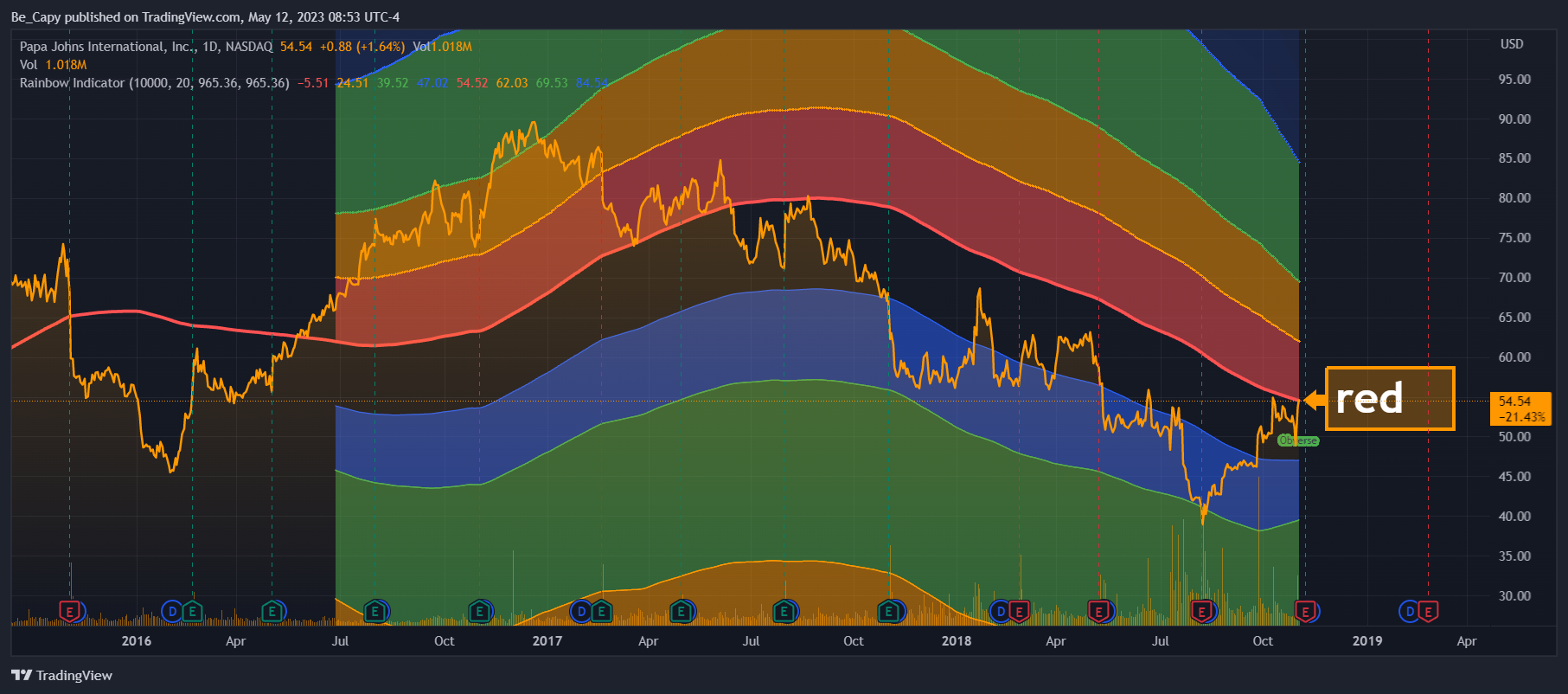Click the 62.03 value in Rainbow Indicator legend

tap(512, 83)
